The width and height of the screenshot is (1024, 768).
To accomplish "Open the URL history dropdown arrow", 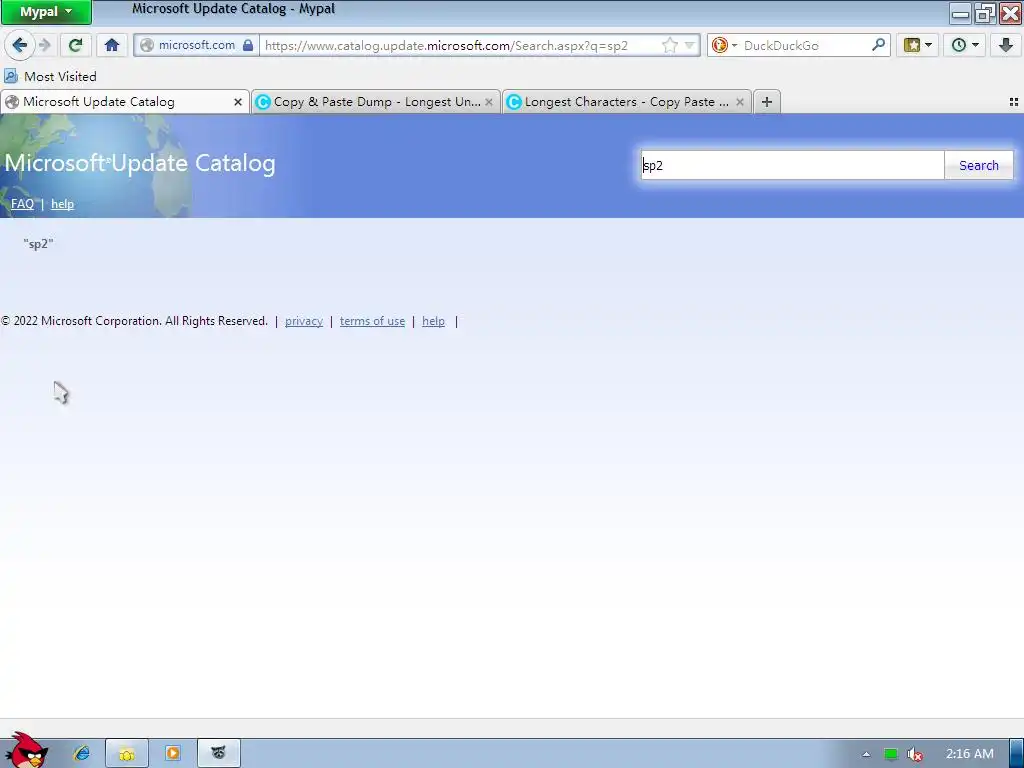I will (x=689, y=46).
